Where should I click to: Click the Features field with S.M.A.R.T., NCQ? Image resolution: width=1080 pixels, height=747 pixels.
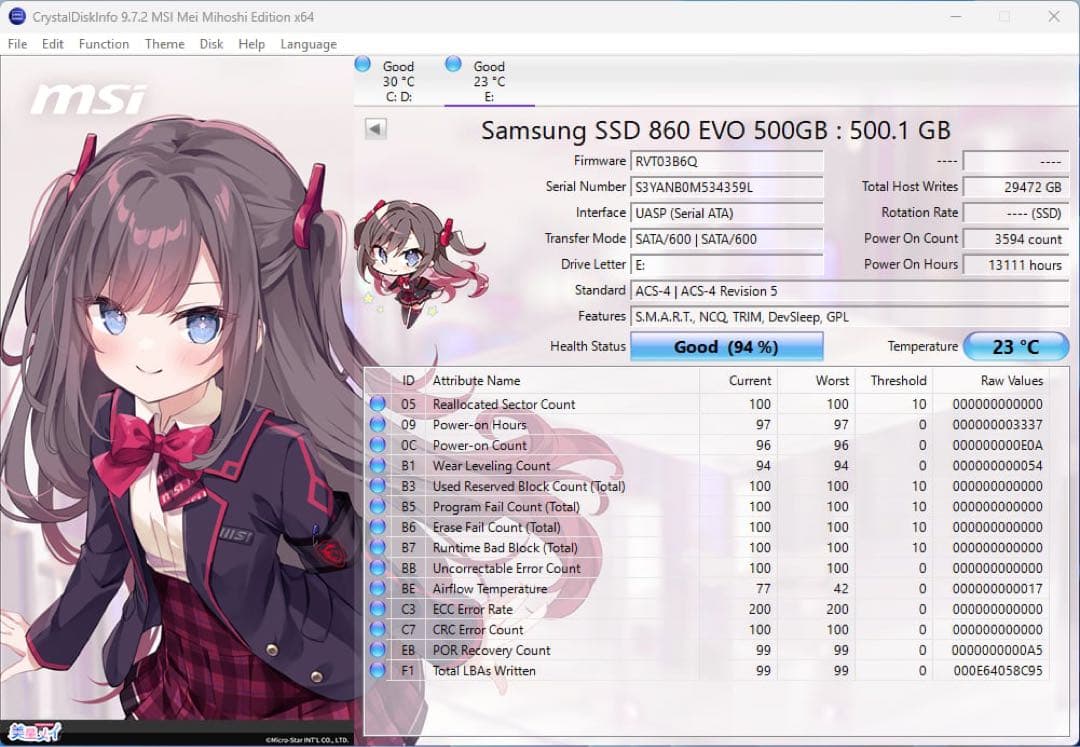pos(850,317)
